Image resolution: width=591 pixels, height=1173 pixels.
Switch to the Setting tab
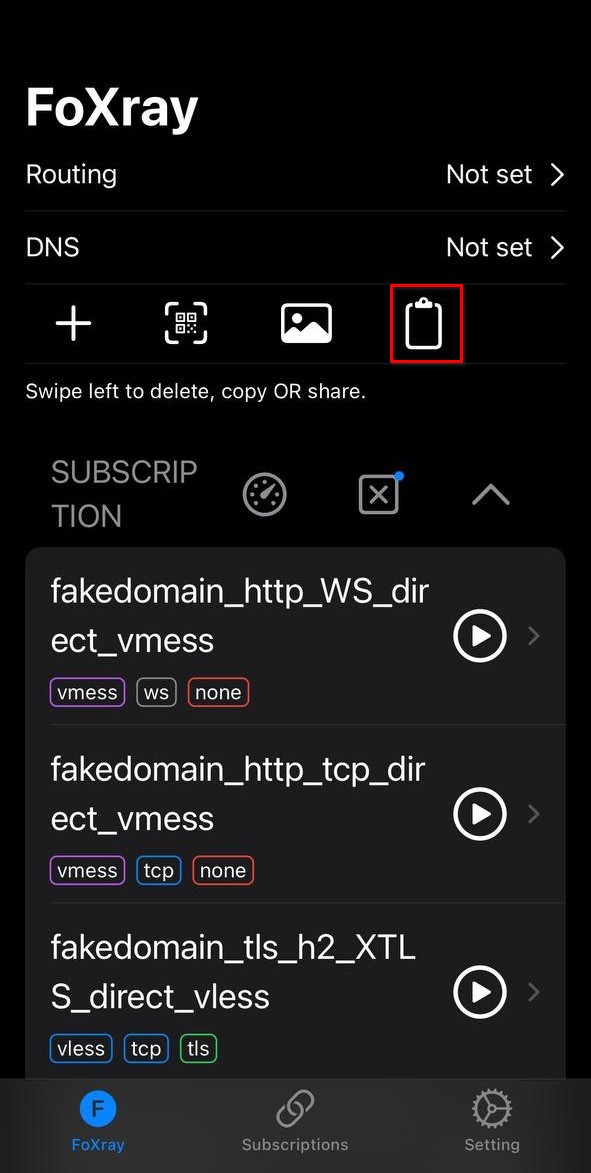(x=492, y=1121)
